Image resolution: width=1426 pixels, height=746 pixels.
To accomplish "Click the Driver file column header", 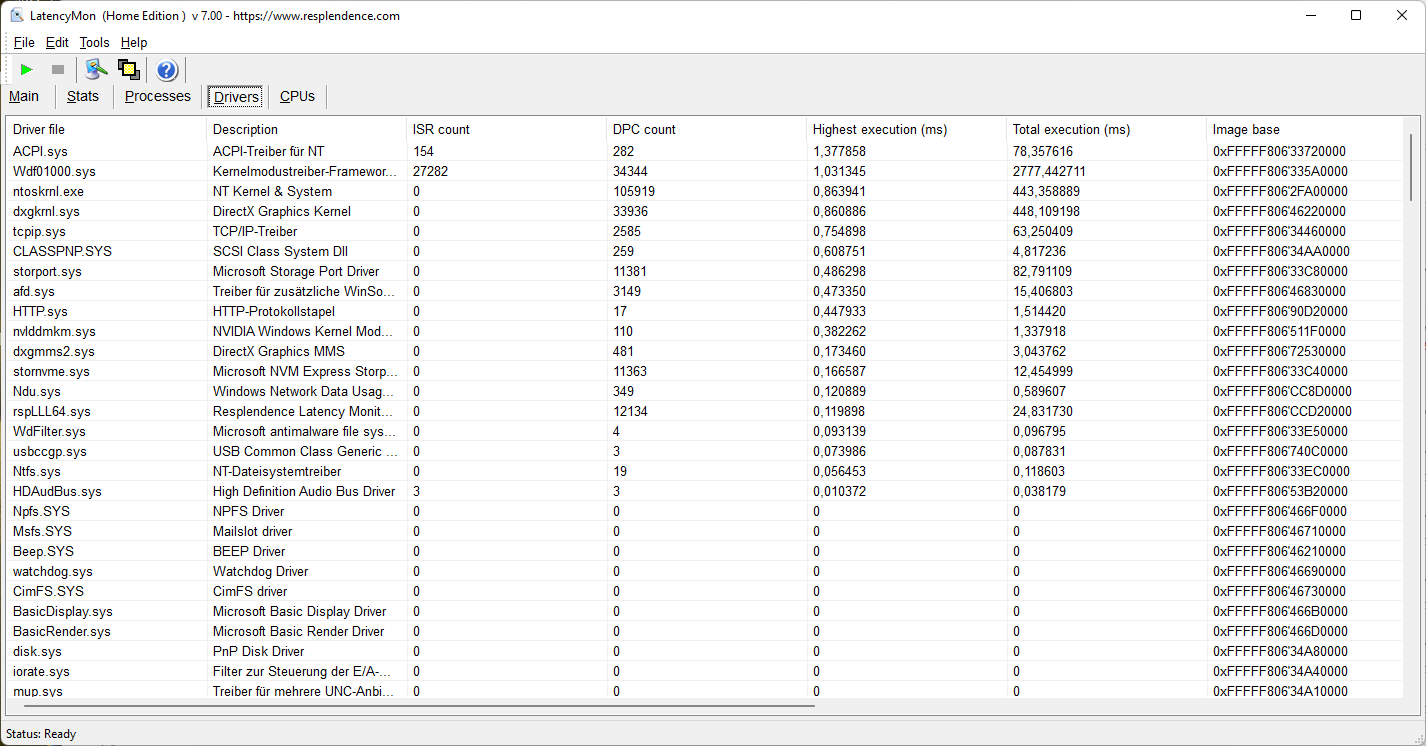I will pos(39,129).
